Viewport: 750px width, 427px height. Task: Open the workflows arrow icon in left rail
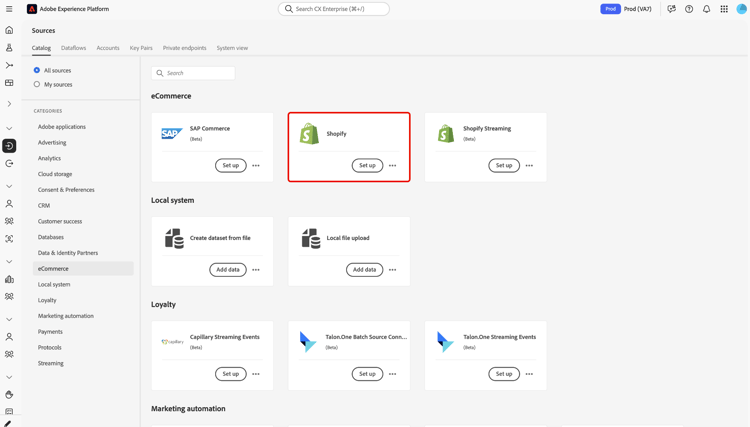click(x=9, y=65)
